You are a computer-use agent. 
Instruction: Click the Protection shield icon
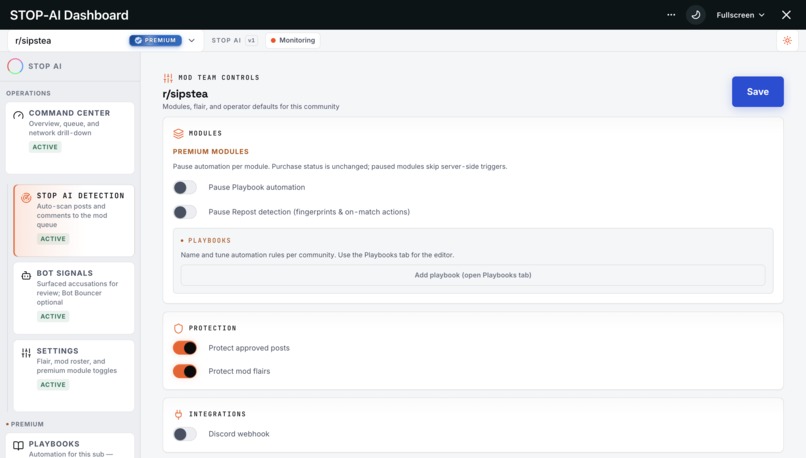pos(178,328)
